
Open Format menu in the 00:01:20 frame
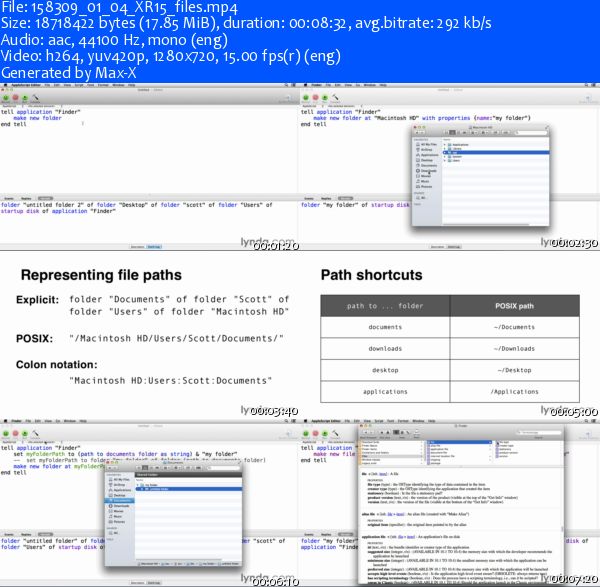(103, 85)
